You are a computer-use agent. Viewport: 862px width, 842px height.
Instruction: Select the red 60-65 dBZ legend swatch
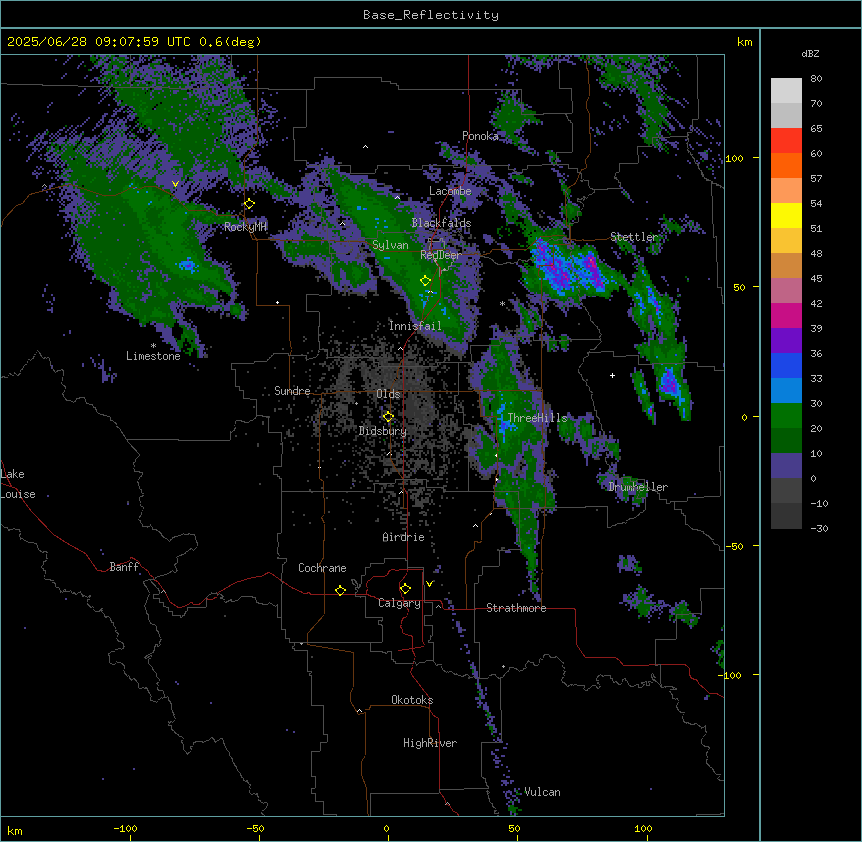pos(786,141)
